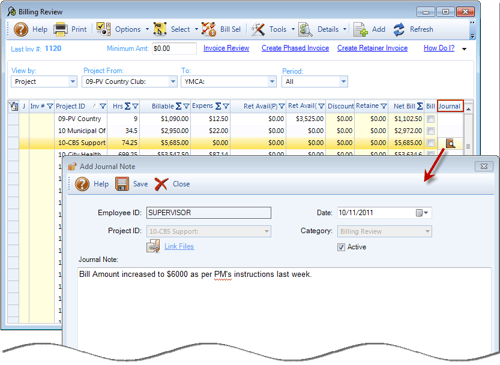
Task: Open the How Do I dropdown arrow
Action: [x=464, y=49]
